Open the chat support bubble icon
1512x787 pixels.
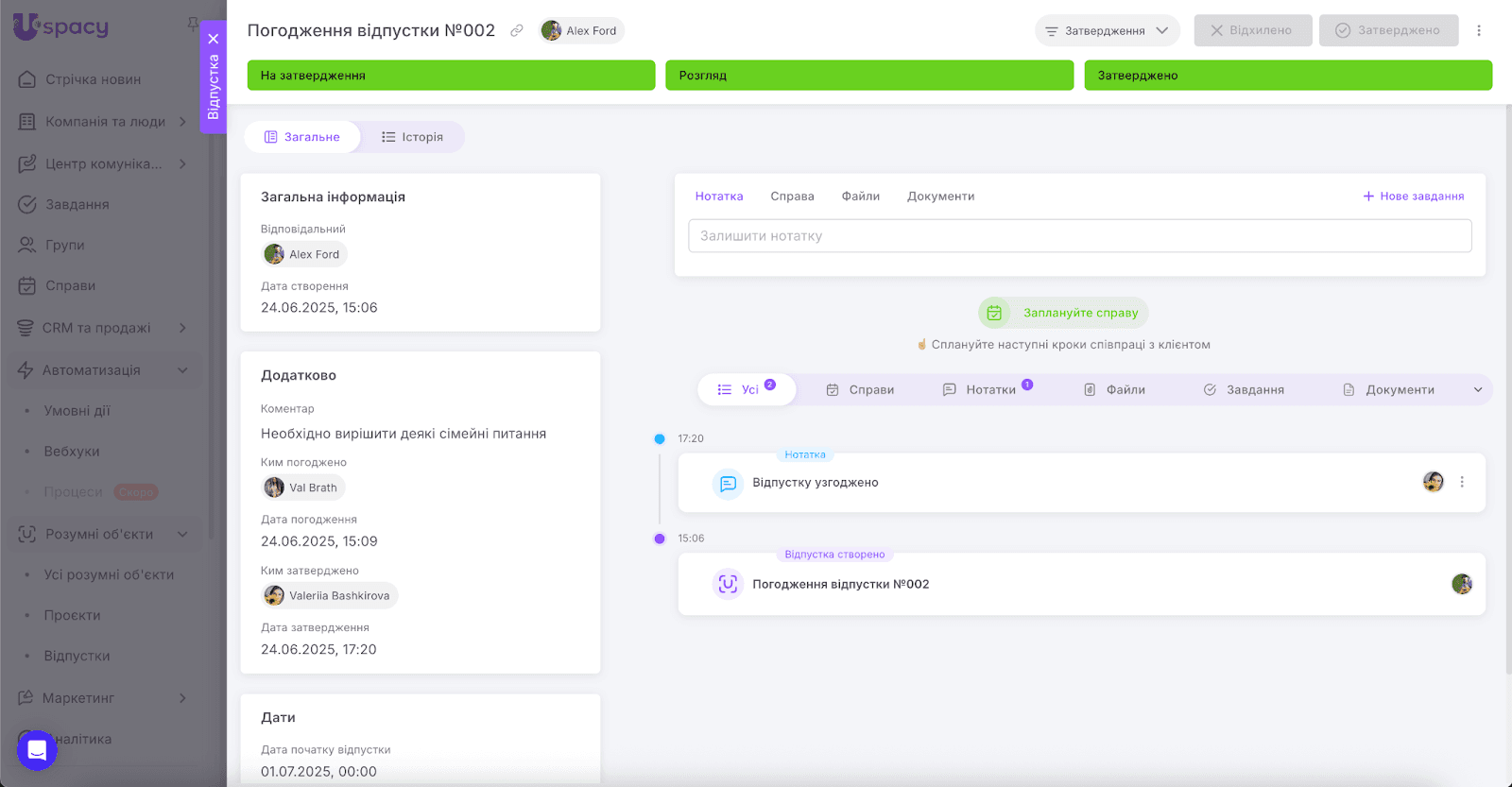click(x=37, y=750)
